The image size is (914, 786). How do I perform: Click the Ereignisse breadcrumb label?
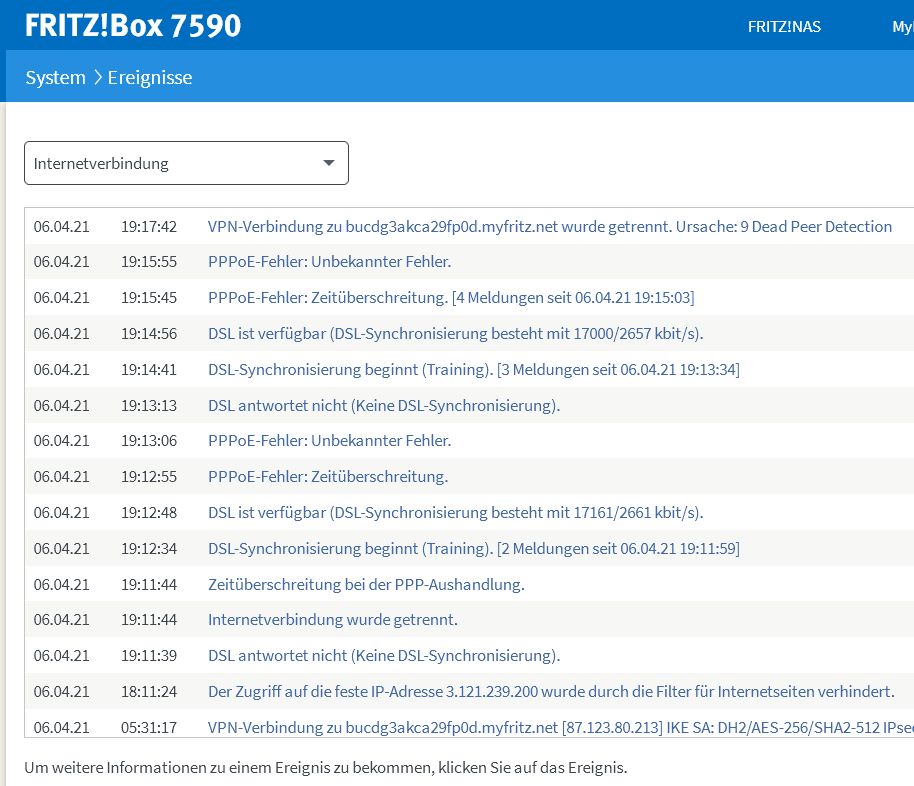coord(150,77)
